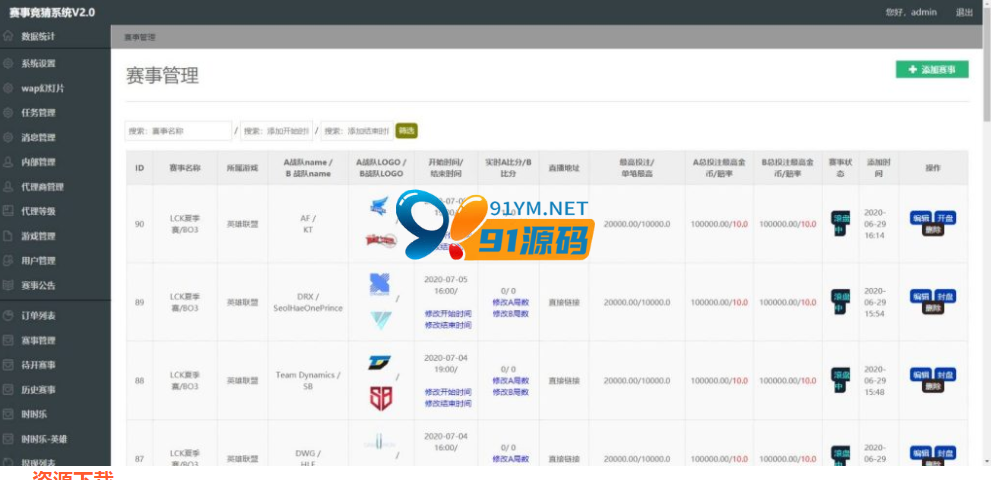Viewport: 991px width, 480px height.
Task: Click 删除 for match ID 88
Action: 932,386
